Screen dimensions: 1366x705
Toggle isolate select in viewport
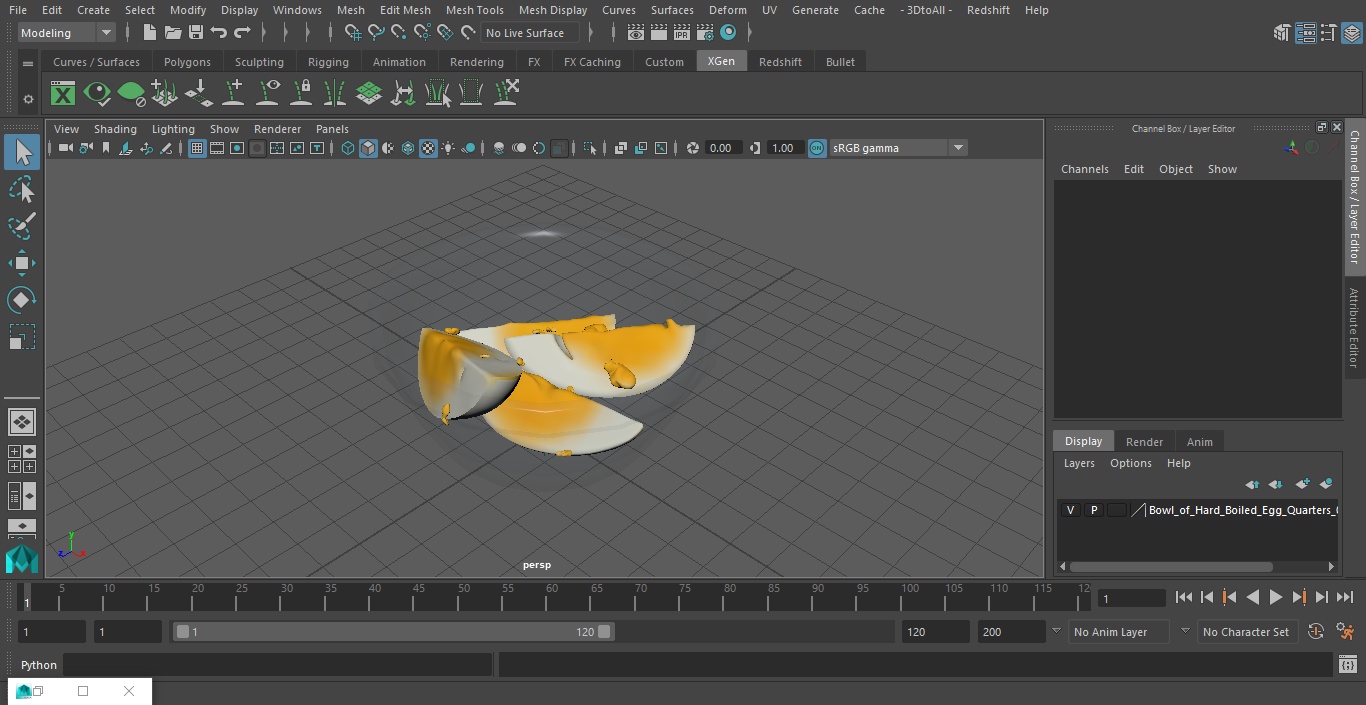(590, 148)
